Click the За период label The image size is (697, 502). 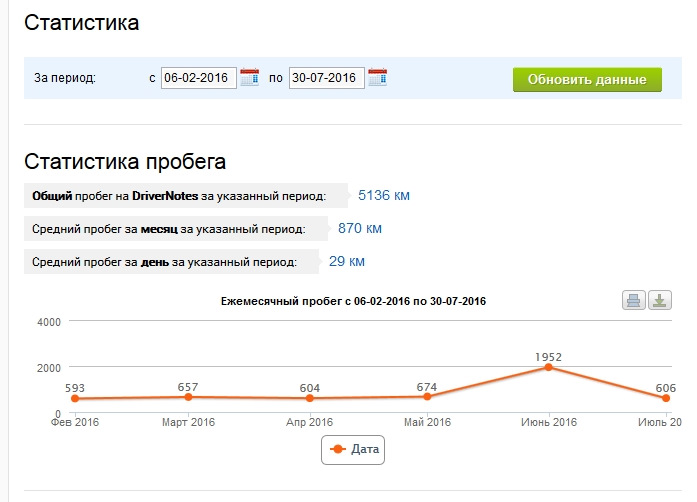pos(65,78)
